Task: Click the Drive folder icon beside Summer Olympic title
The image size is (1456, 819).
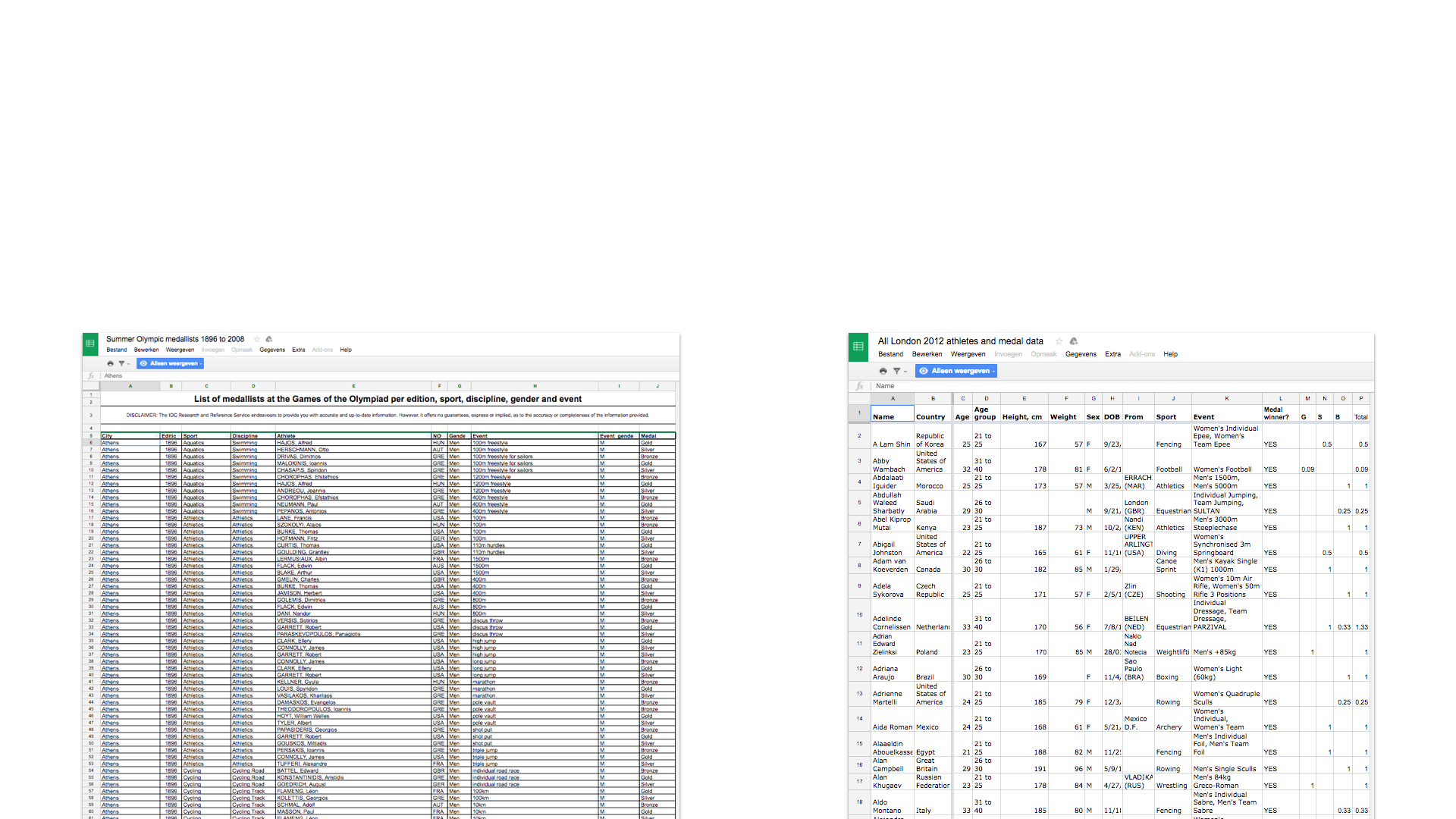Action: click(x=269, y=339)
